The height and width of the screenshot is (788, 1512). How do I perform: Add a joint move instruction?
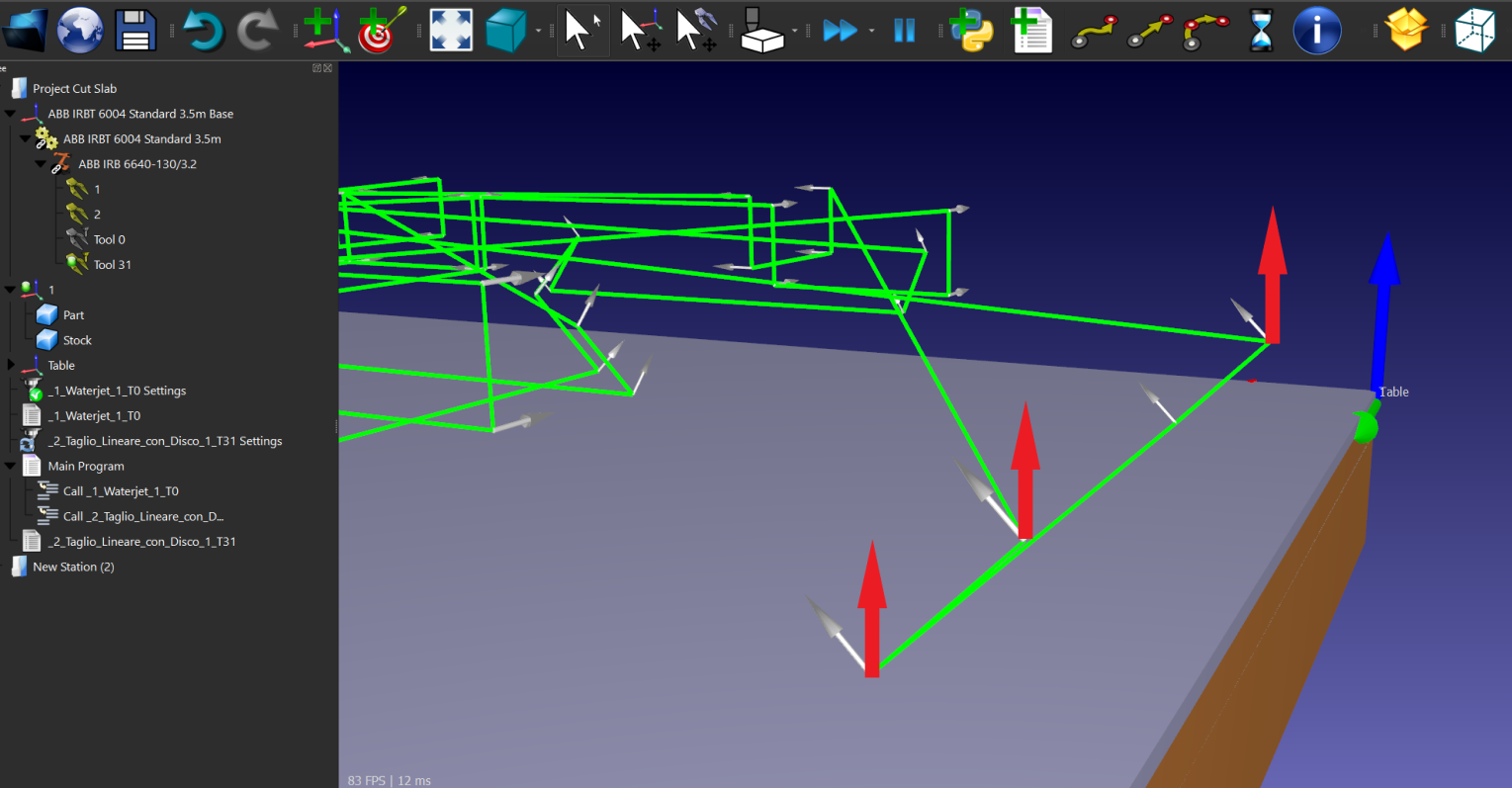point(1095,30)
